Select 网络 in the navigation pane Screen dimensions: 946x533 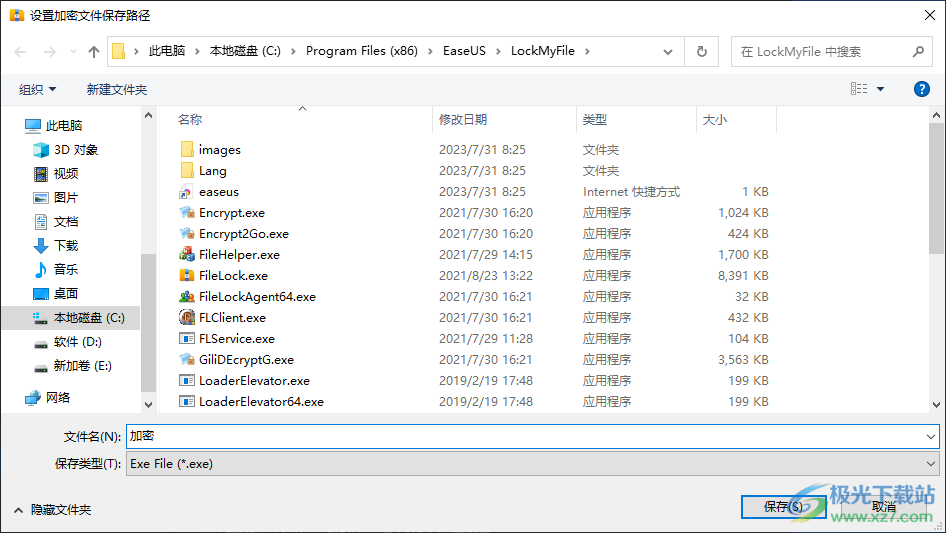click(48, 397)
